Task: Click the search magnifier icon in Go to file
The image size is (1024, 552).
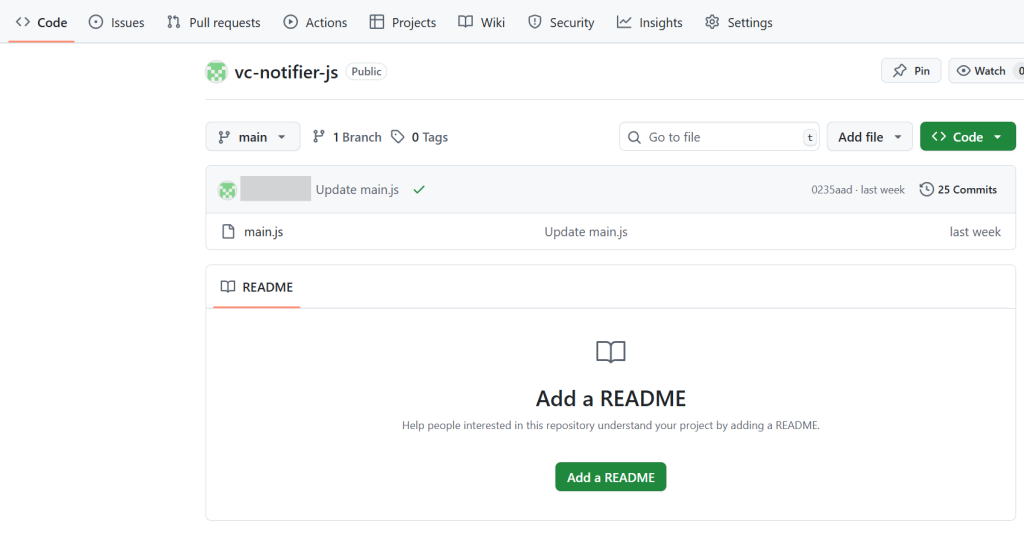Action: pyautogui.click(x=634, y=137)
